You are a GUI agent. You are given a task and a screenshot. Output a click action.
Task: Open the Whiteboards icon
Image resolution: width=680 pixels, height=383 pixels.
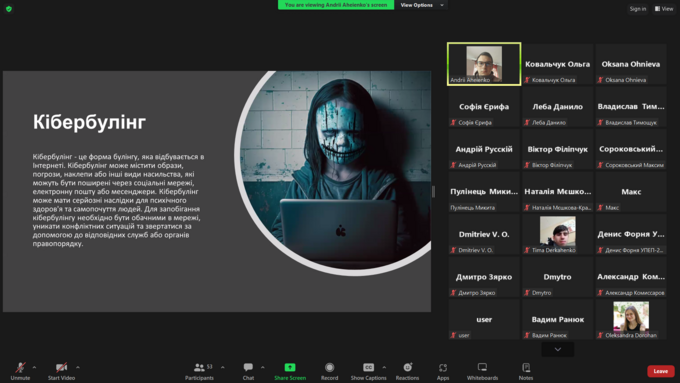click(x=482, y=367)
